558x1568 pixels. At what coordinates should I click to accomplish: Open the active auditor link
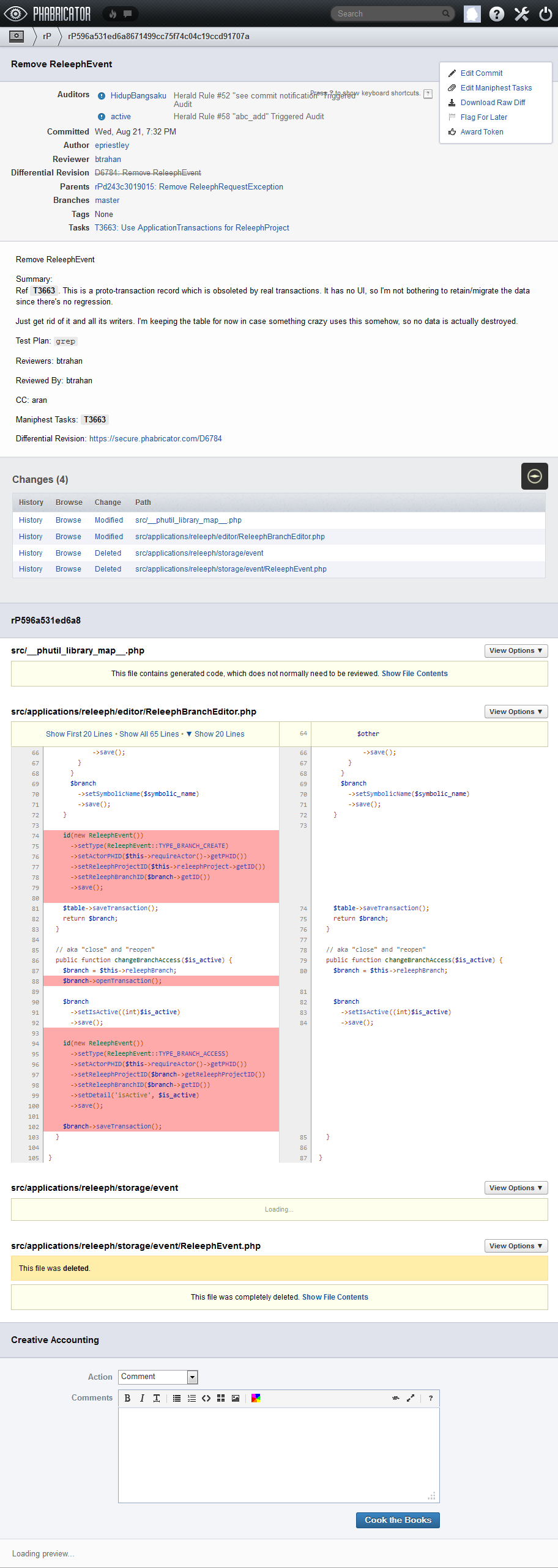point(121,117)
